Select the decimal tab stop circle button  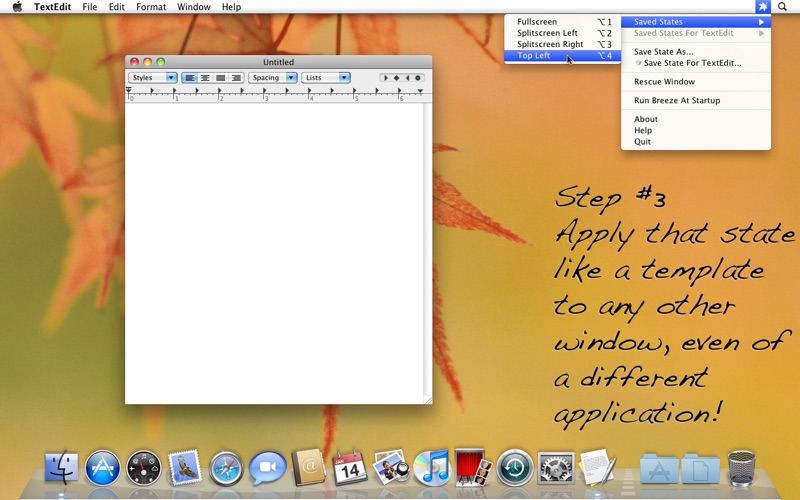[418, 78]
